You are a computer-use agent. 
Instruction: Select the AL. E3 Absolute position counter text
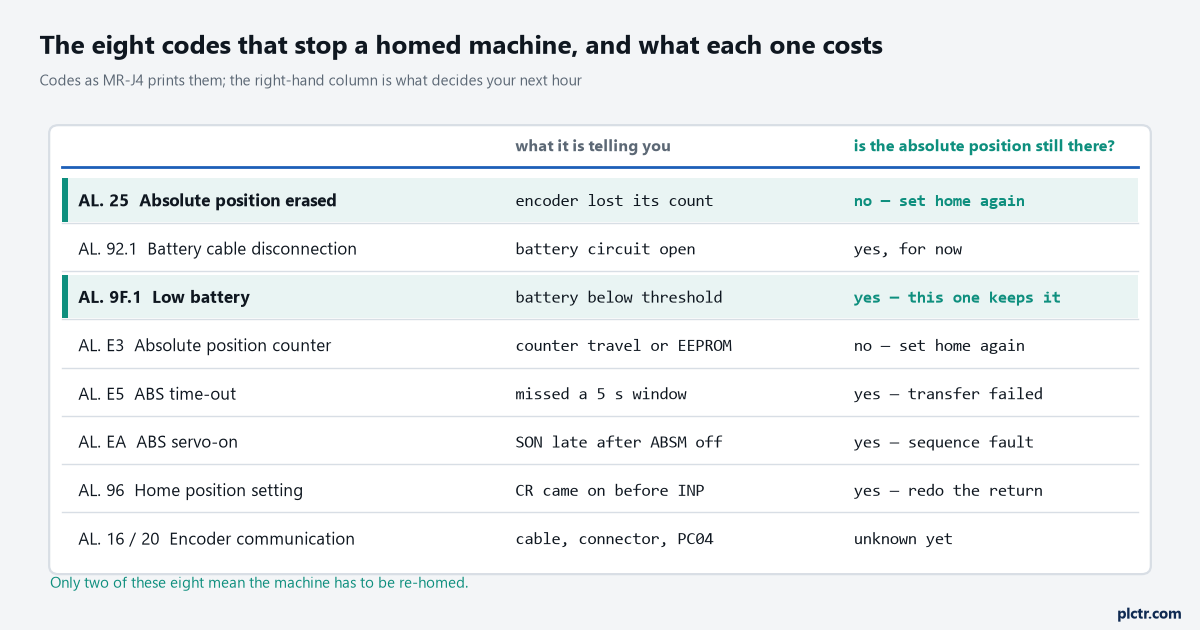pos(205,345)
